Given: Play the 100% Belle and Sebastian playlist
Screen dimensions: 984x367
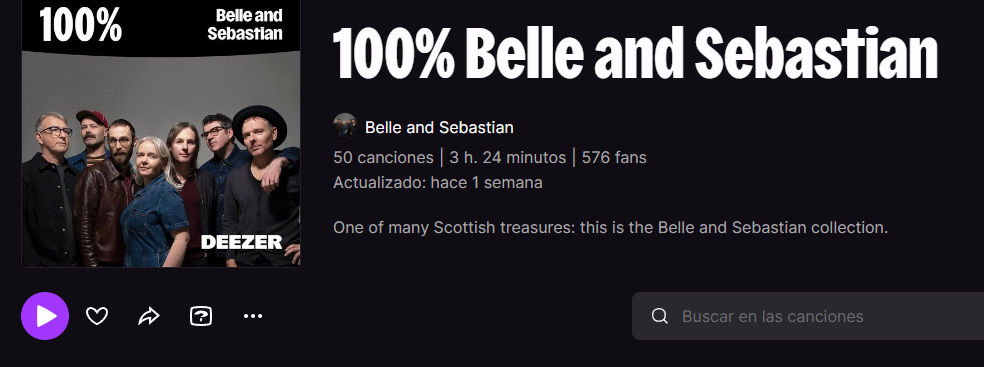Looking at the screenshot, I should pos(45,316).
